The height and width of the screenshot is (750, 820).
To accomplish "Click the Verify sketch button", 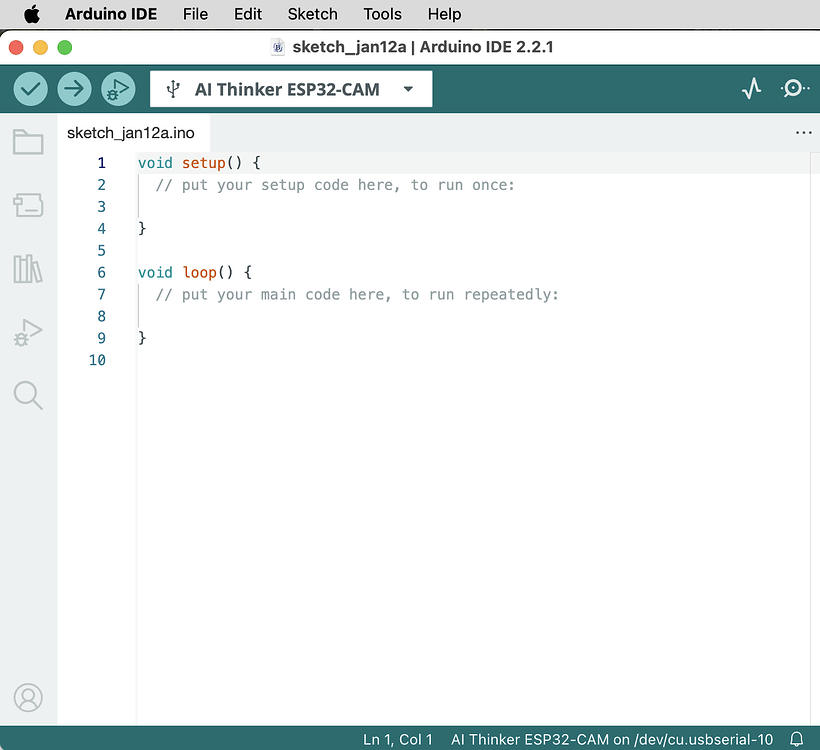I will tap(30, 89).
